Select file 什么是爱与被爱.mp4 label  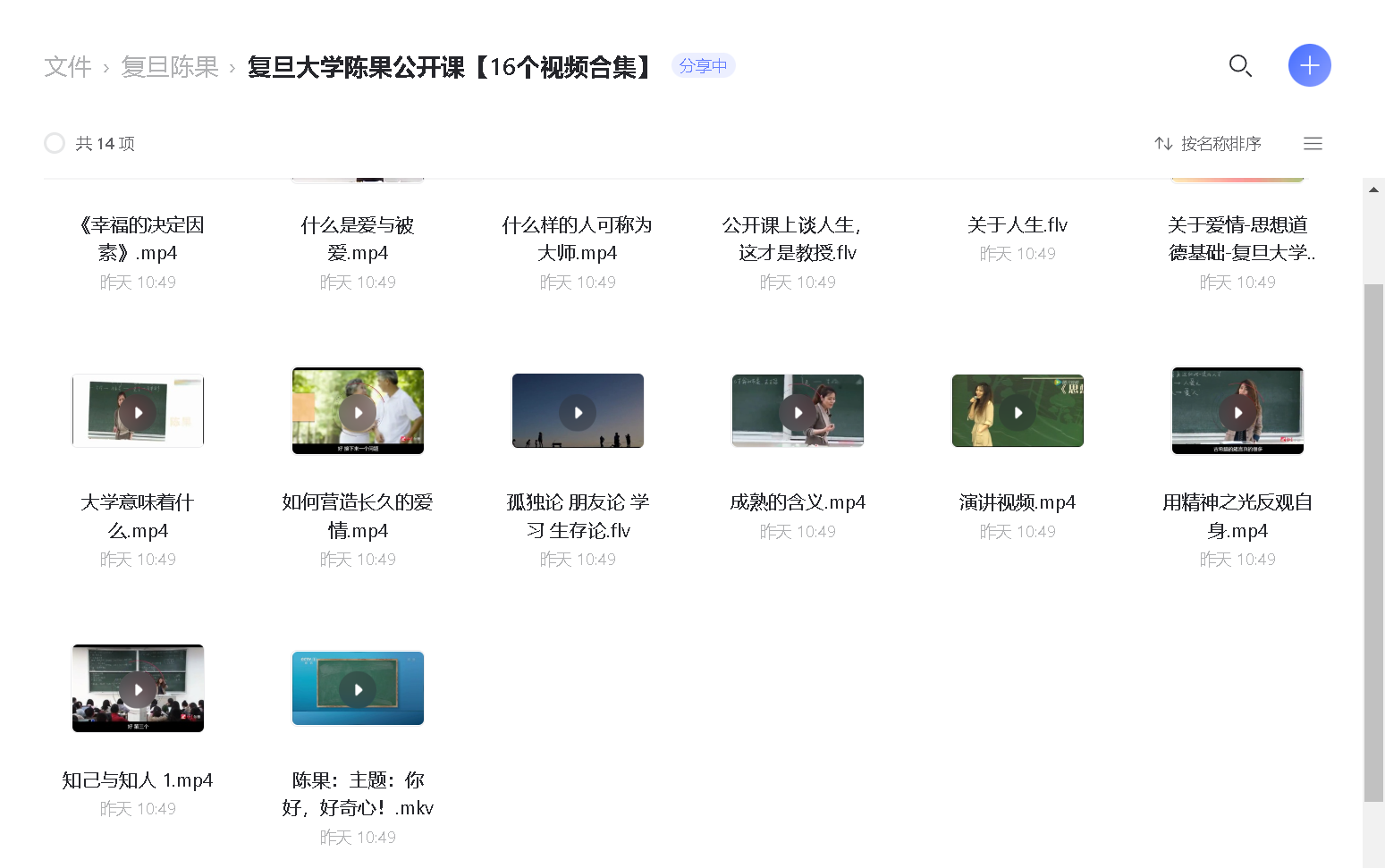[358, 239]
